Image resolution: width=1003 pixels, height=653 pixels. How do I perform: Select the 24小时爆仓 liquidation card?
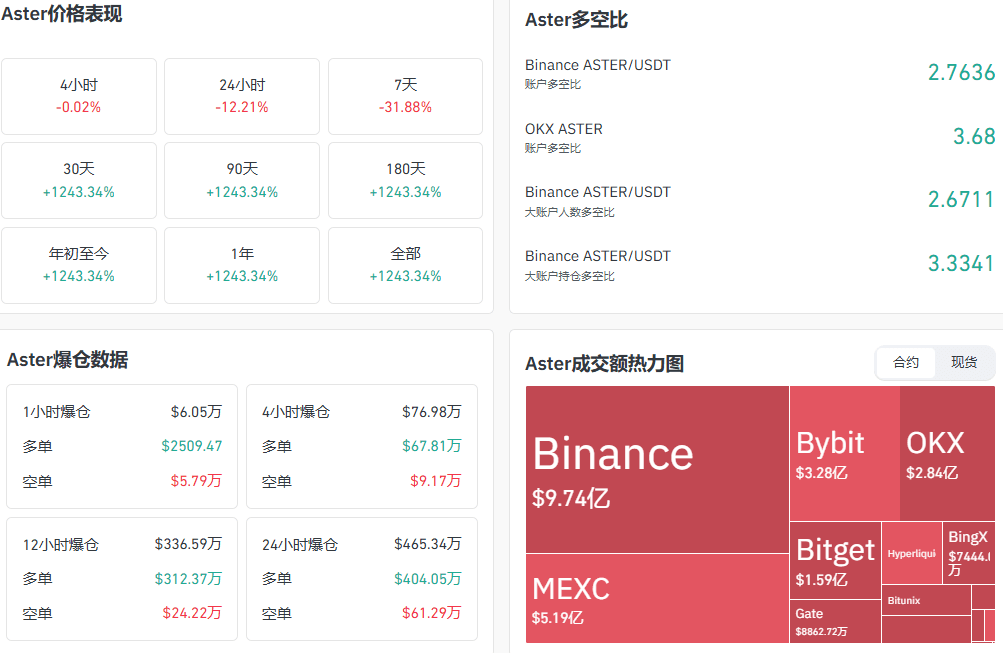tap(361, 579)
